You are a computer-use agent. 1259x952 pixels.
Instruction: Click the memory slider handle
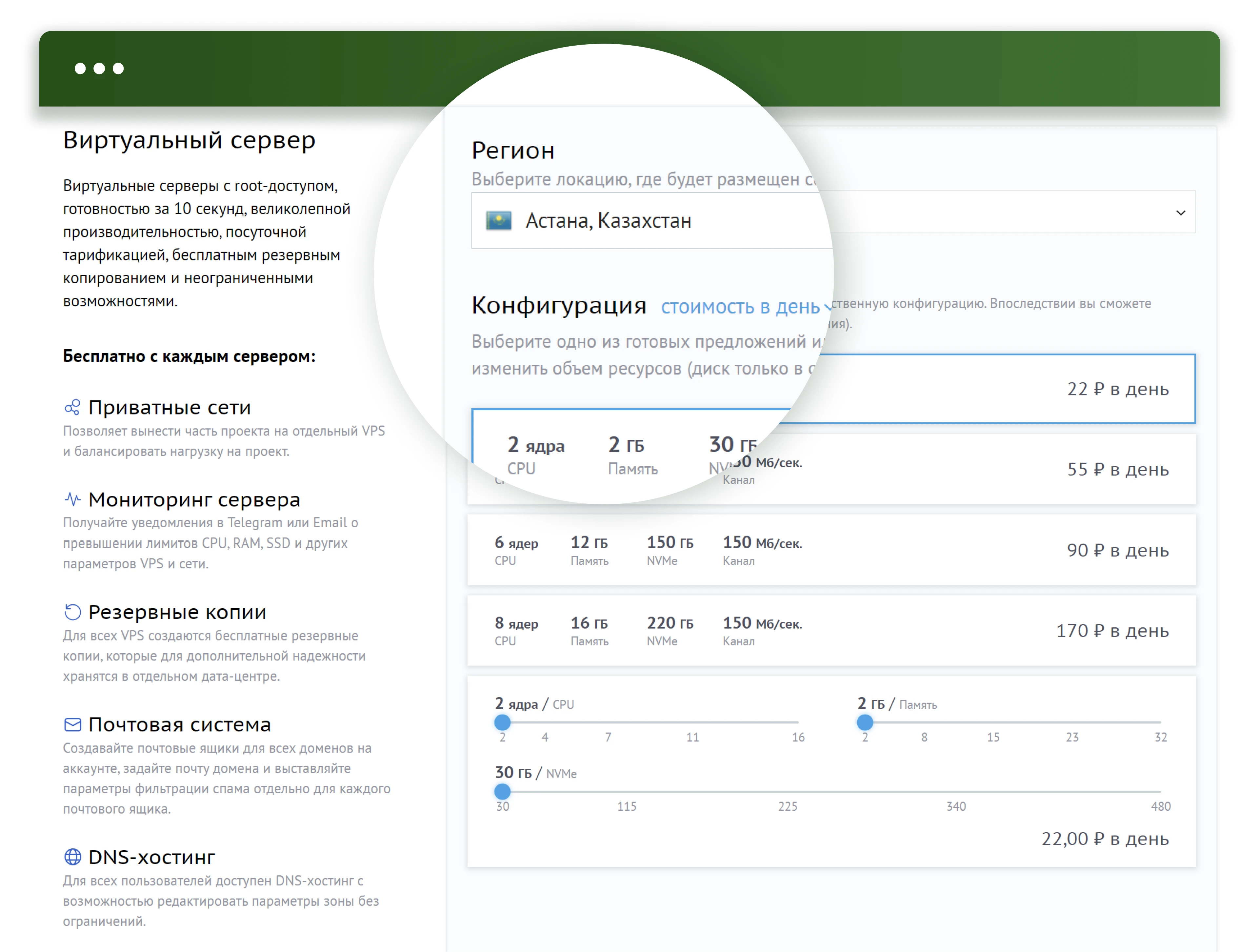[x=865, y=722]
